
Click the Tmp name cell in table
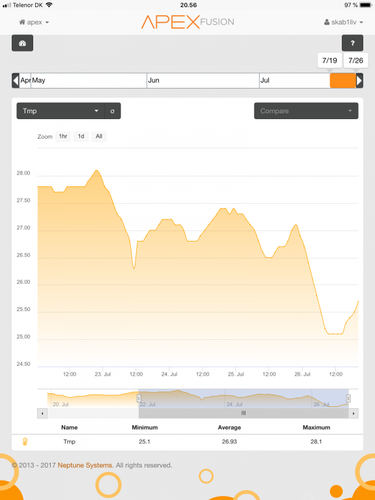pyautogui.click(x=69, y=442)
